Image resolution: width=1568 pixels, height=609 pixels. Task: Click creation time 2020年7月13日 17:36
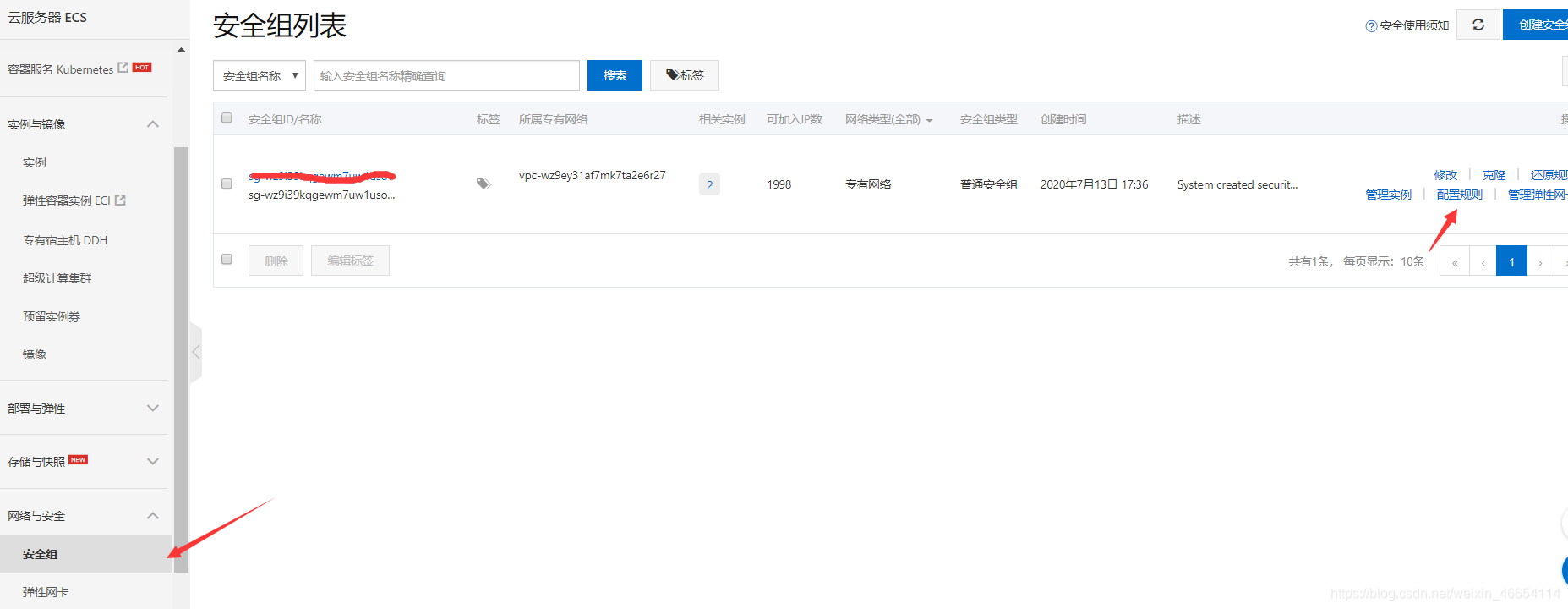coord(1095,184)
